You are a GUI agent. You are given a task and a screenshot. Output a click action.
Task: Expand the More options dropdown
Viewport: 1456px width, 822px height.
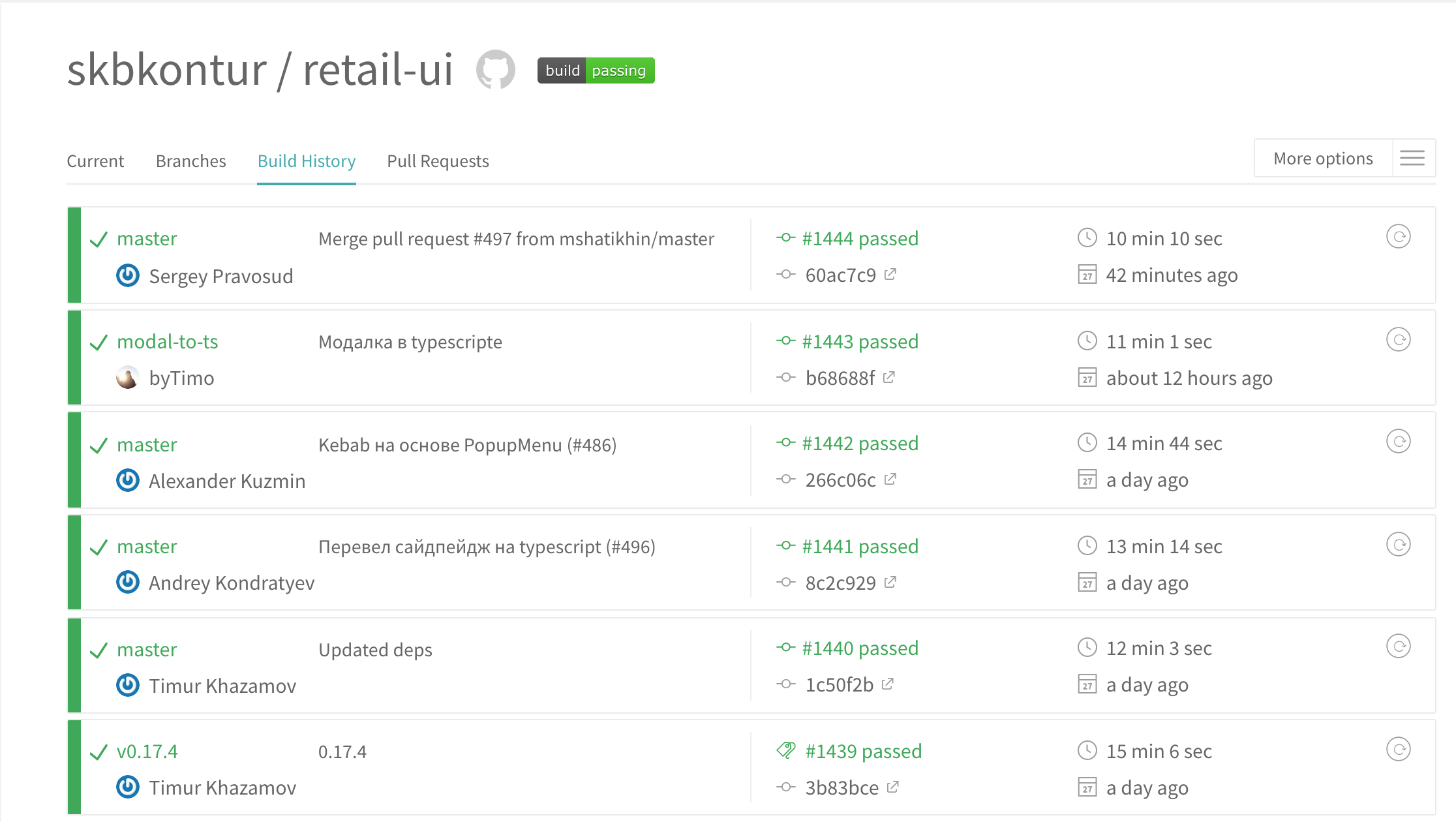[x=1323, y=159]
